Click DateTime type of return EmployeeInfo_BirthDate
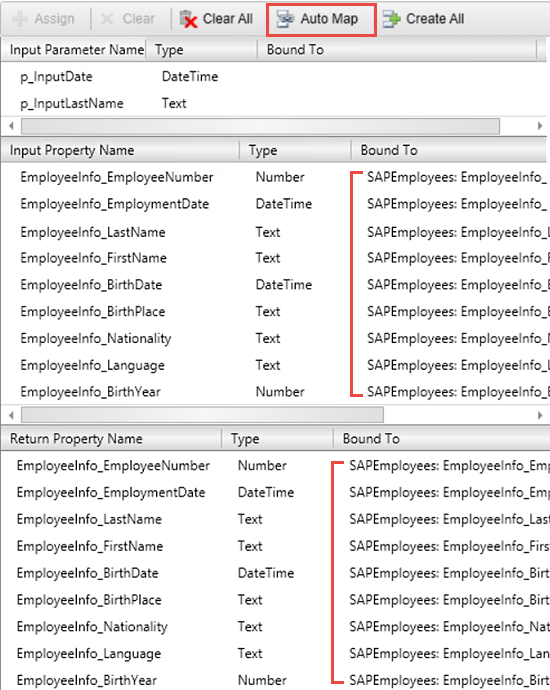 pos(266,573)
